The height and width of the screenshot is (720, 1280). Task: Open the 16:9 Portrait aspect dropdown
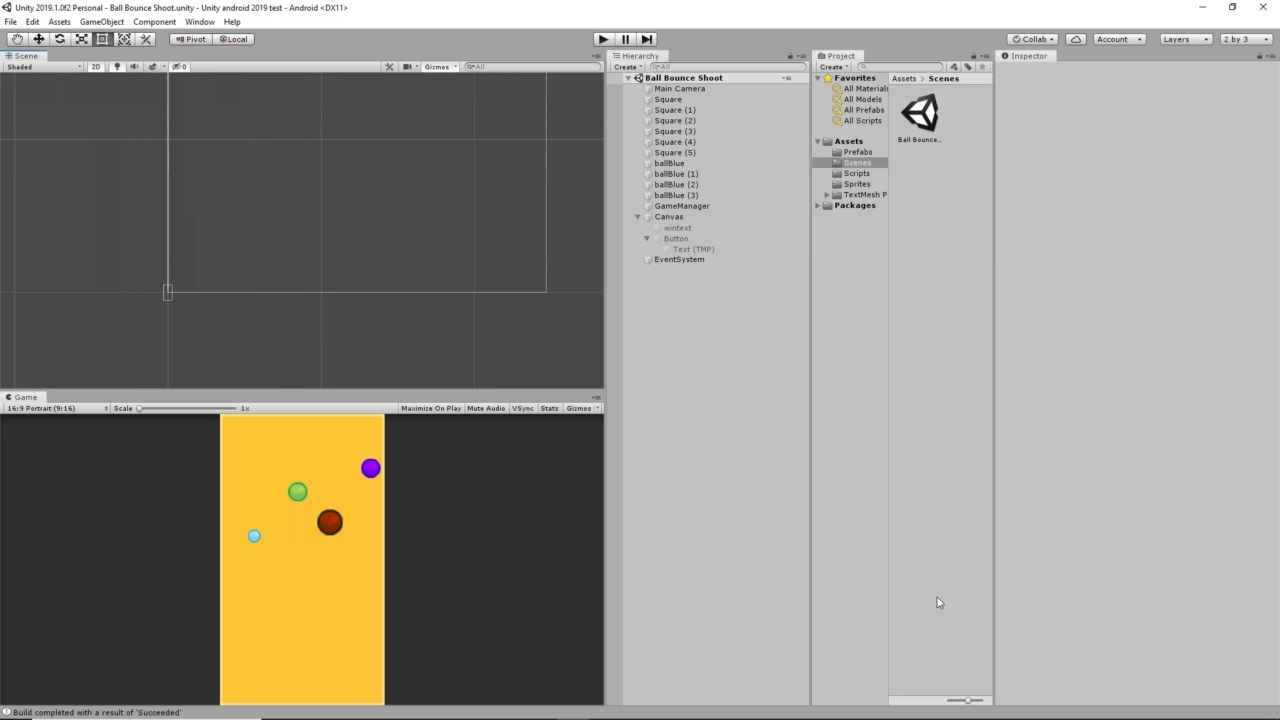[57, 408]
